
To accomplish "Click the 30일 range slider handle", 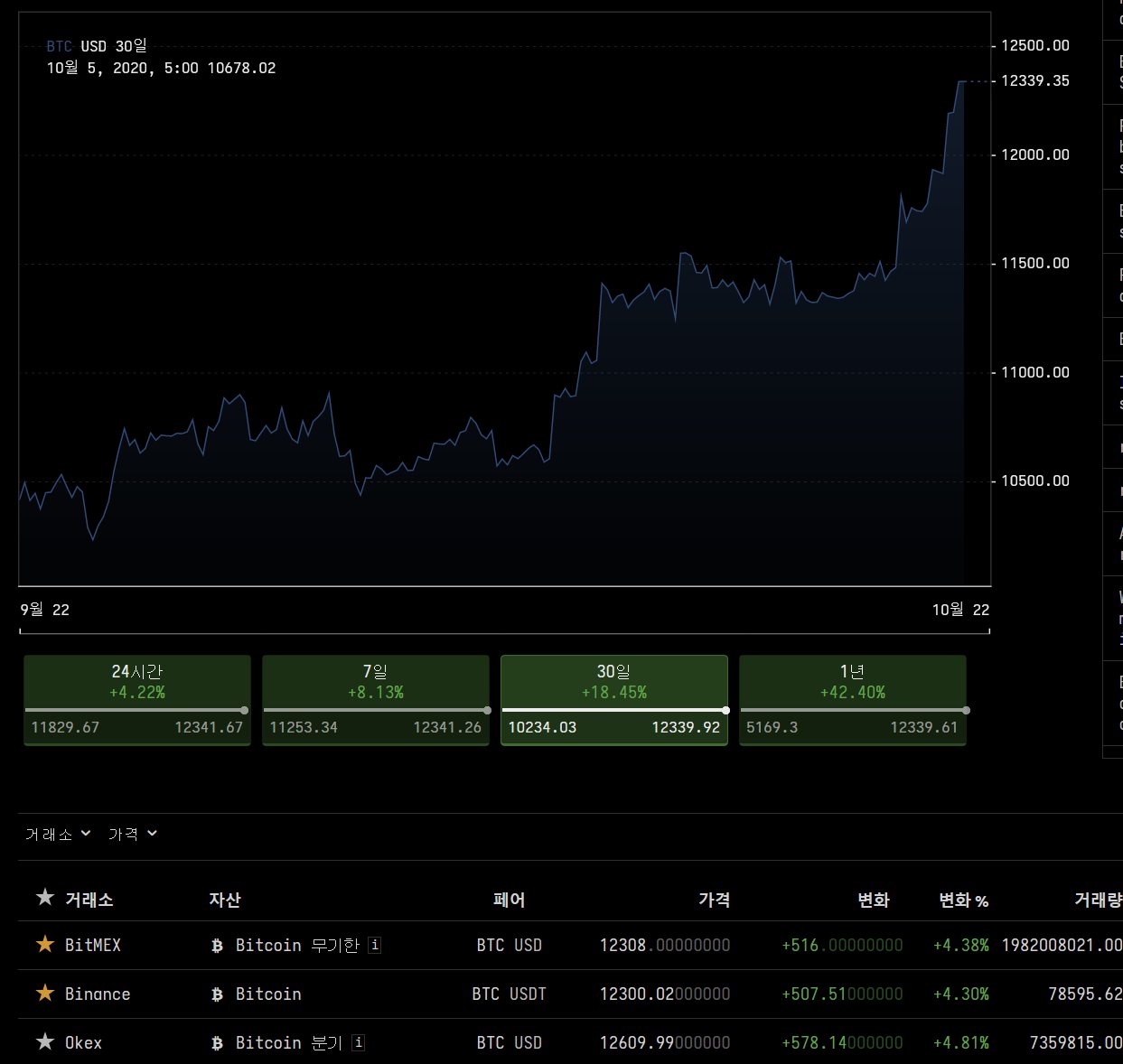I will [725, 711].
